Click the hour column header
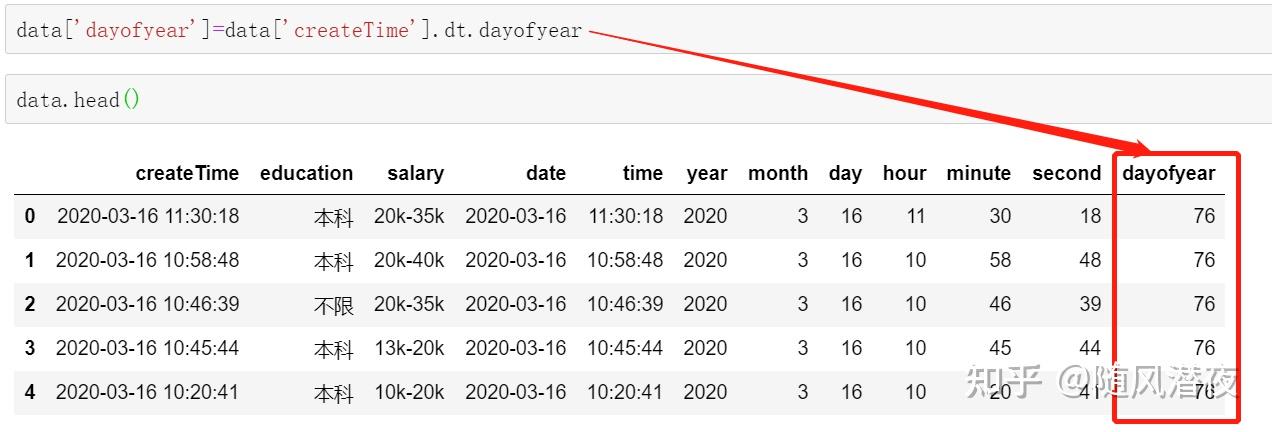The height and width of the screenshot is (432, 1272). click(x=904, y=173)
